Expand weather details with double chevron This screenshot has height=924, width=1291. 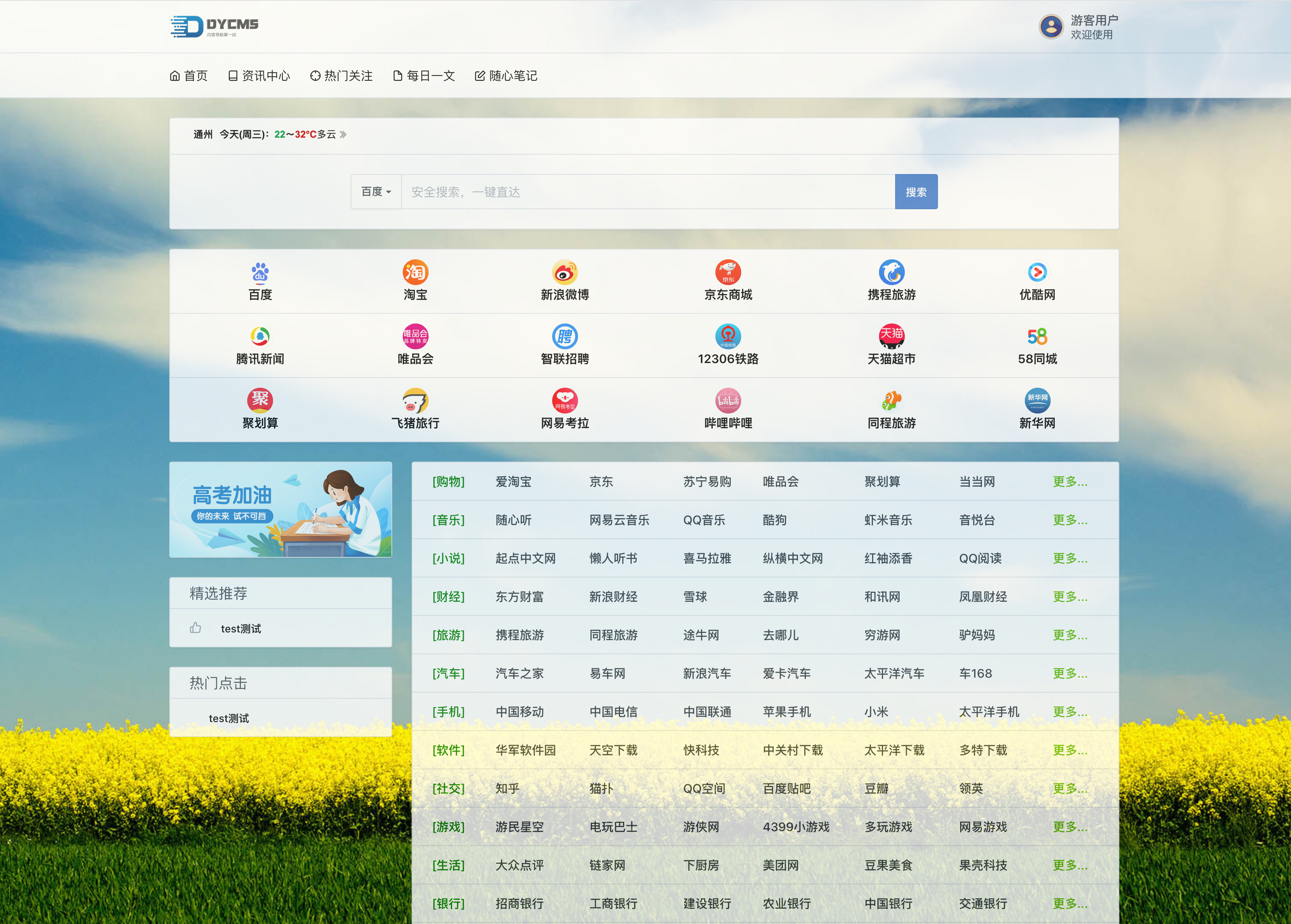(343, 135)
